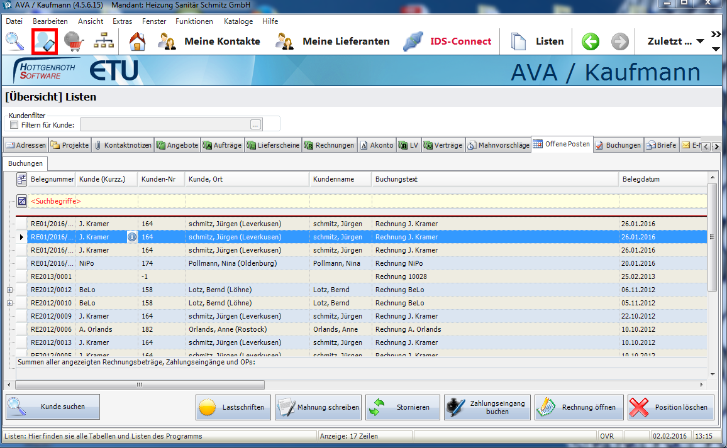The width and height of the screenshot is (727, 448).
Task: Open the organization chart toolbar icon
Action: 104,41
